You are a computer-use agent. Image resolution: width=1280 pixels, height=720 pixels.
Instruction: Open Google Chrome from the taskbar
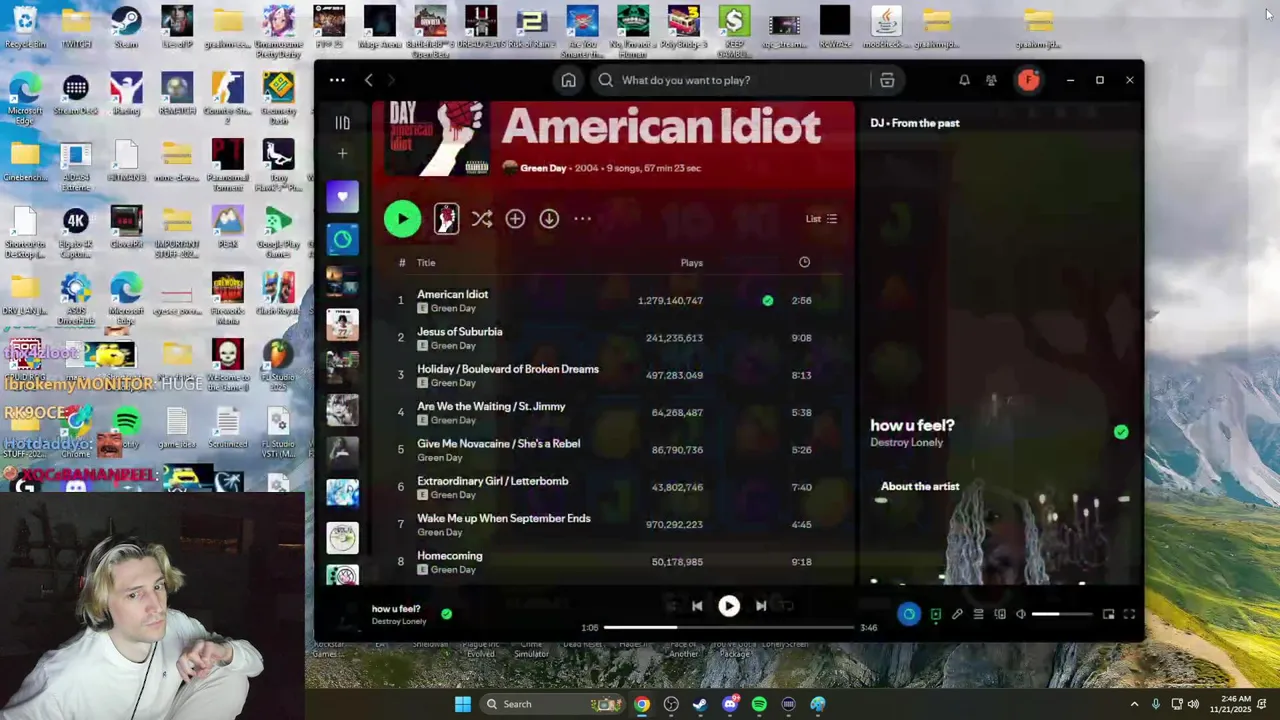[641, 704]
